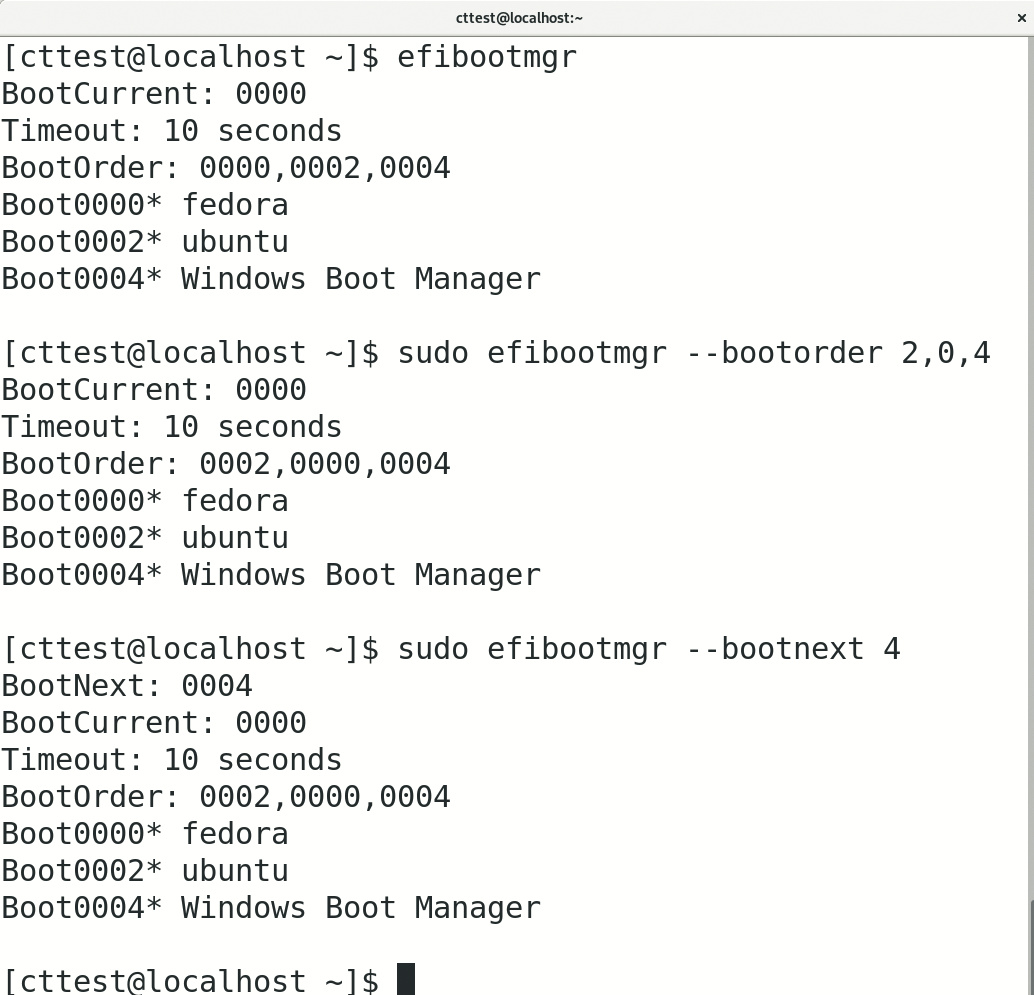The height and width of the screenshot is (995, 1034).
Task: Click Boot0000* fedora in the first output
Action: 145,205
